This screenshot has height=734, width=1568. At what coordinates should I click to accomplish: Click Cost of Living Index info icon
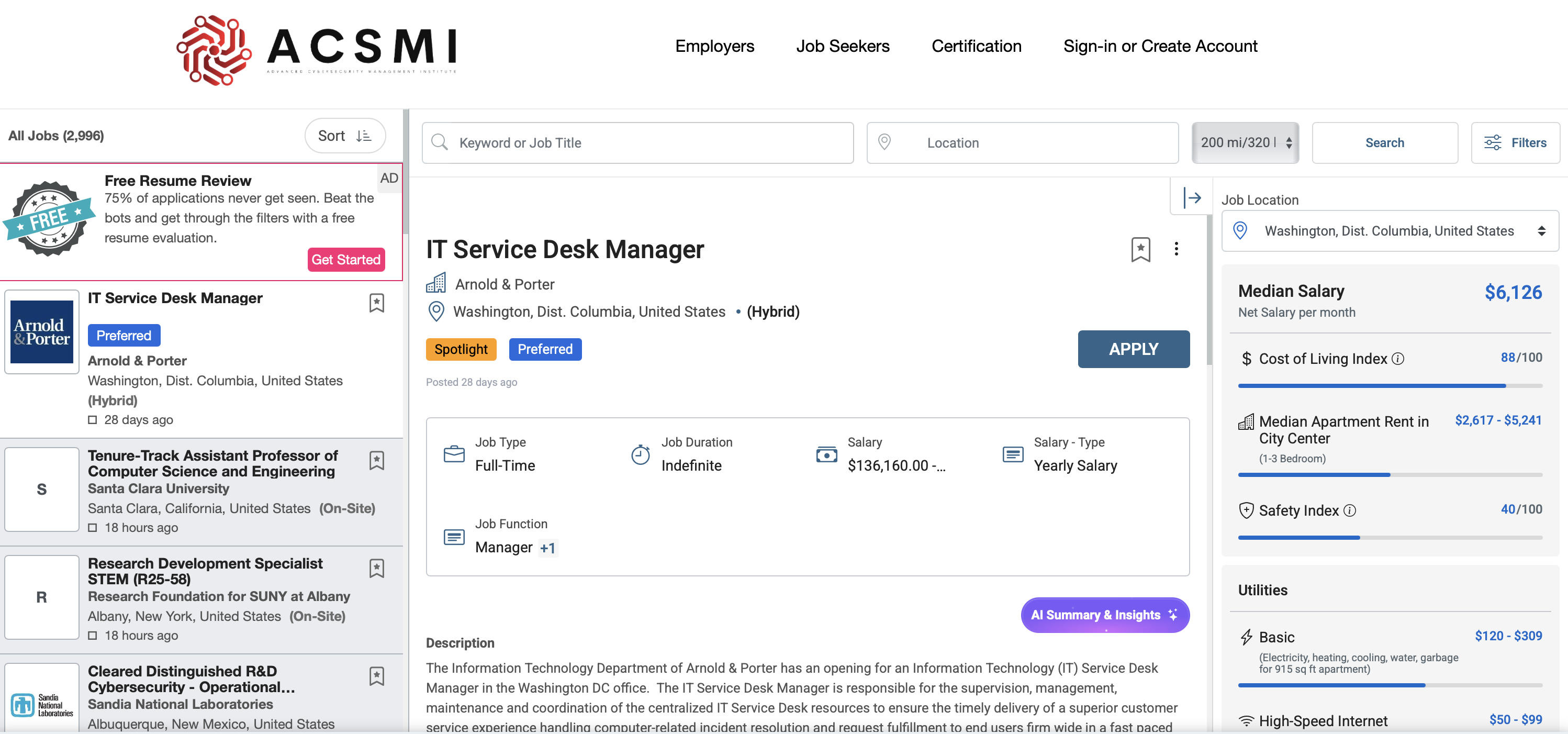click(1398, 359)
